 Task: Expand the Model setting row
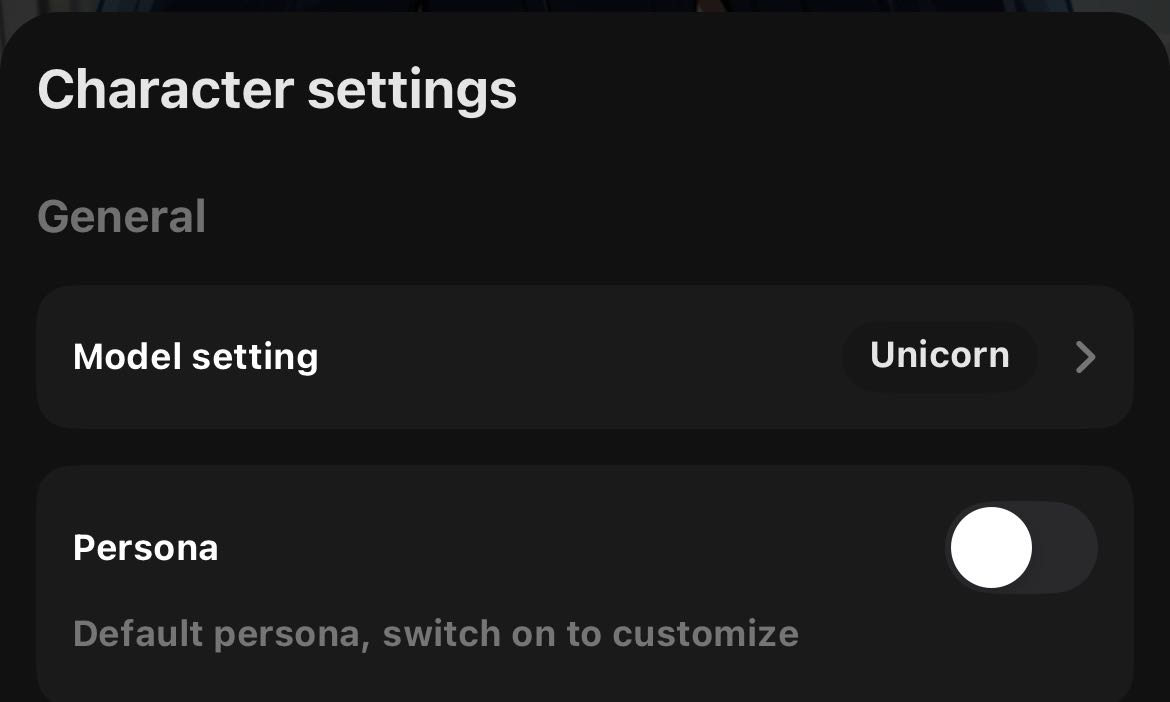point(585,357)
